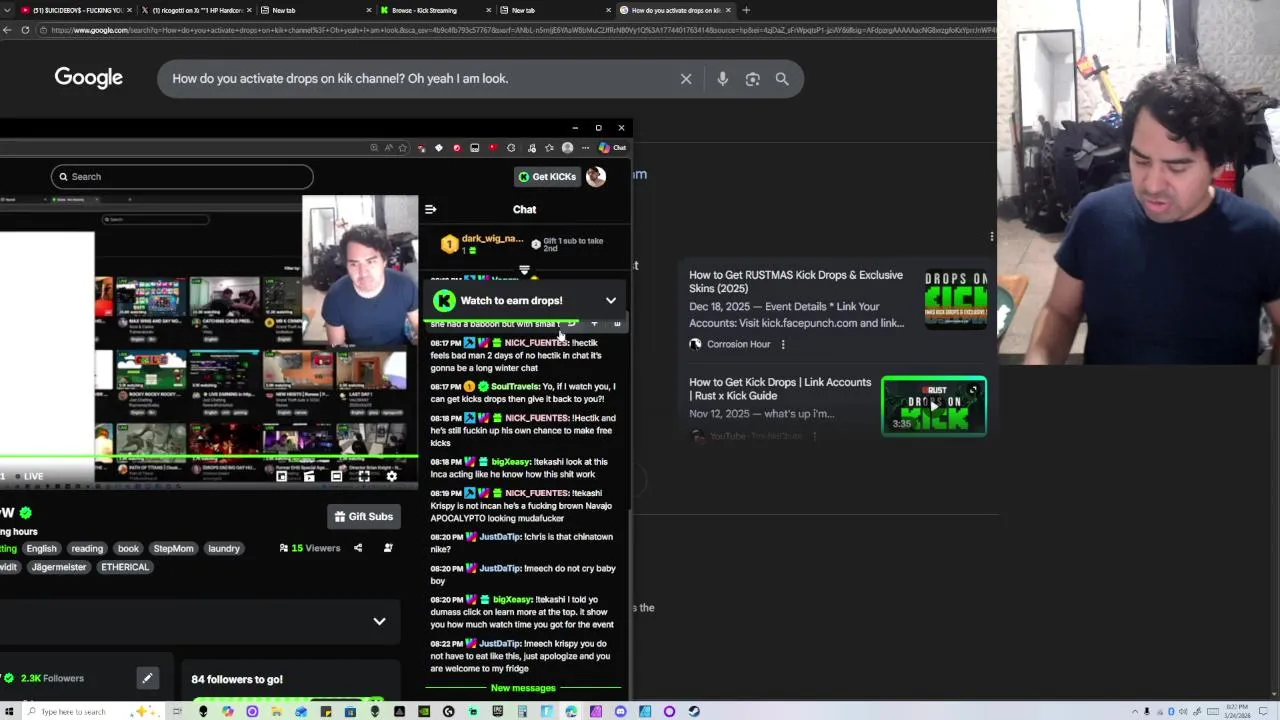Open Get KICKs in Kick window
The width and height of the screenshot is (1280, 720).
[x=547, y=177]
